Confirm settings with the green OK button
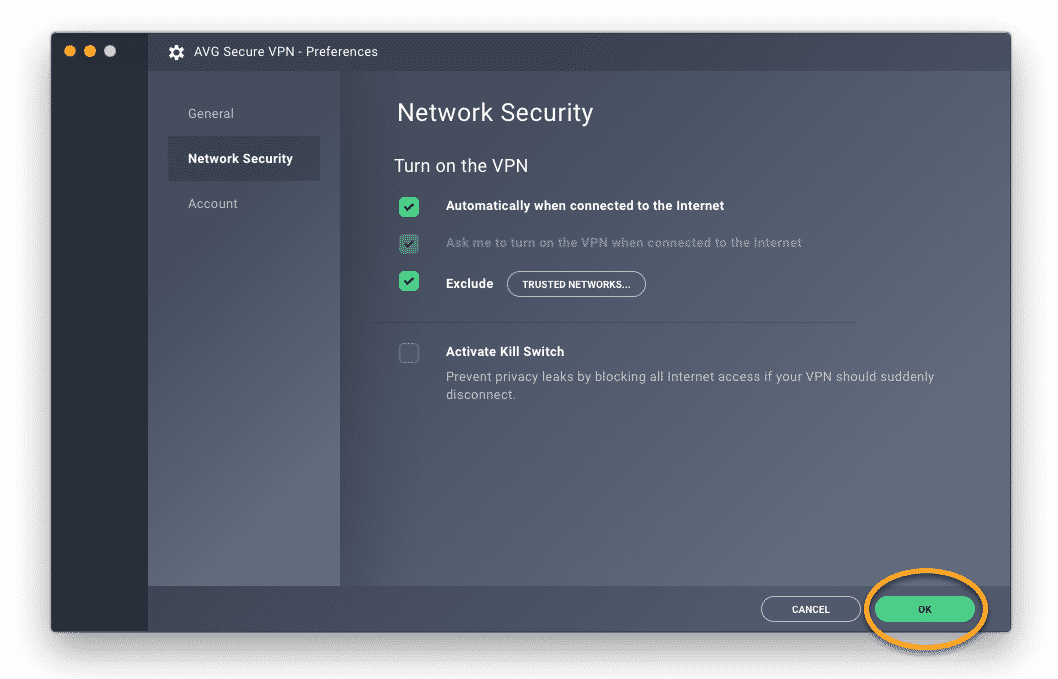Viewport: 1058px width, 679px height. coord(924,609)
